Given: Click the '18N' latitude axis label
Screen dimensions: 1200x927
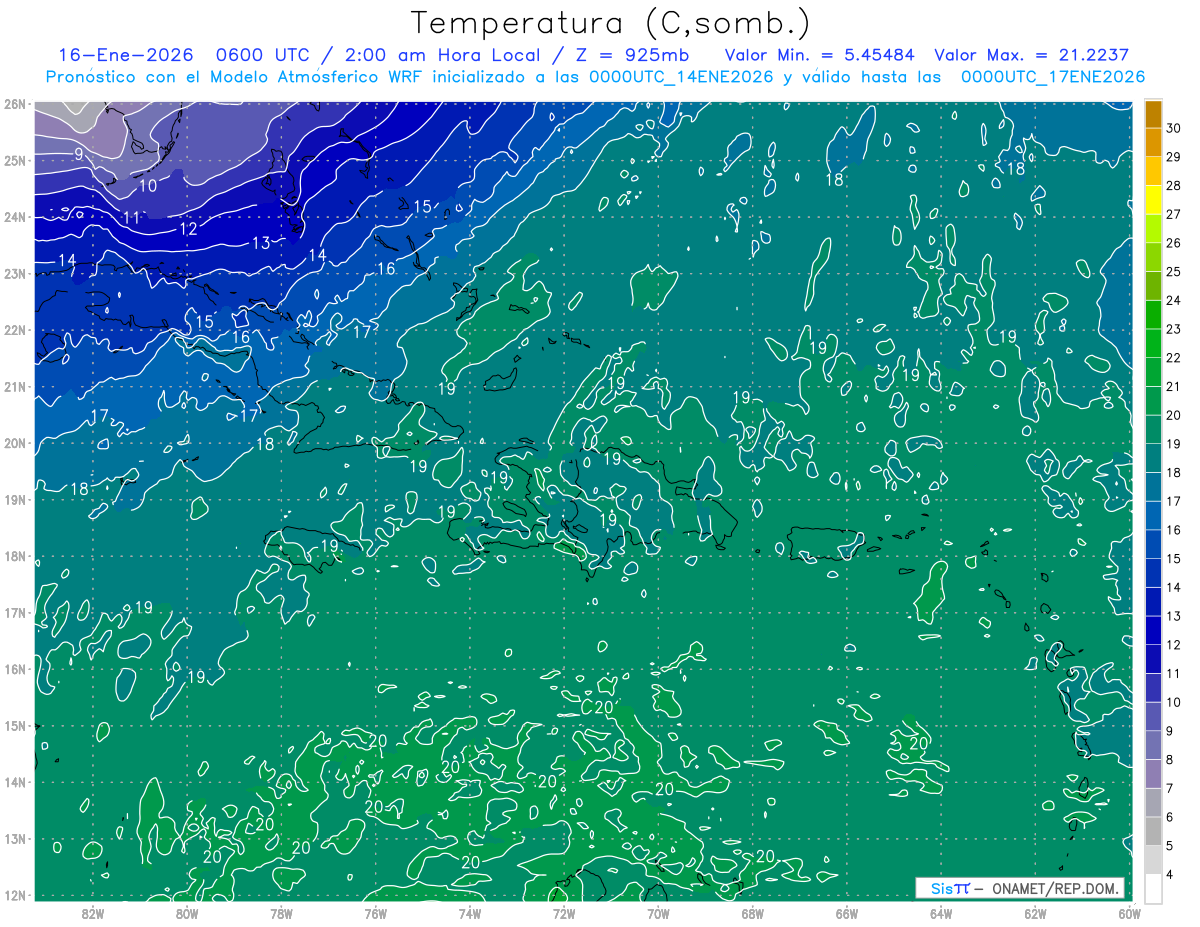Looking at the screenshot, I should click(14, 556).
